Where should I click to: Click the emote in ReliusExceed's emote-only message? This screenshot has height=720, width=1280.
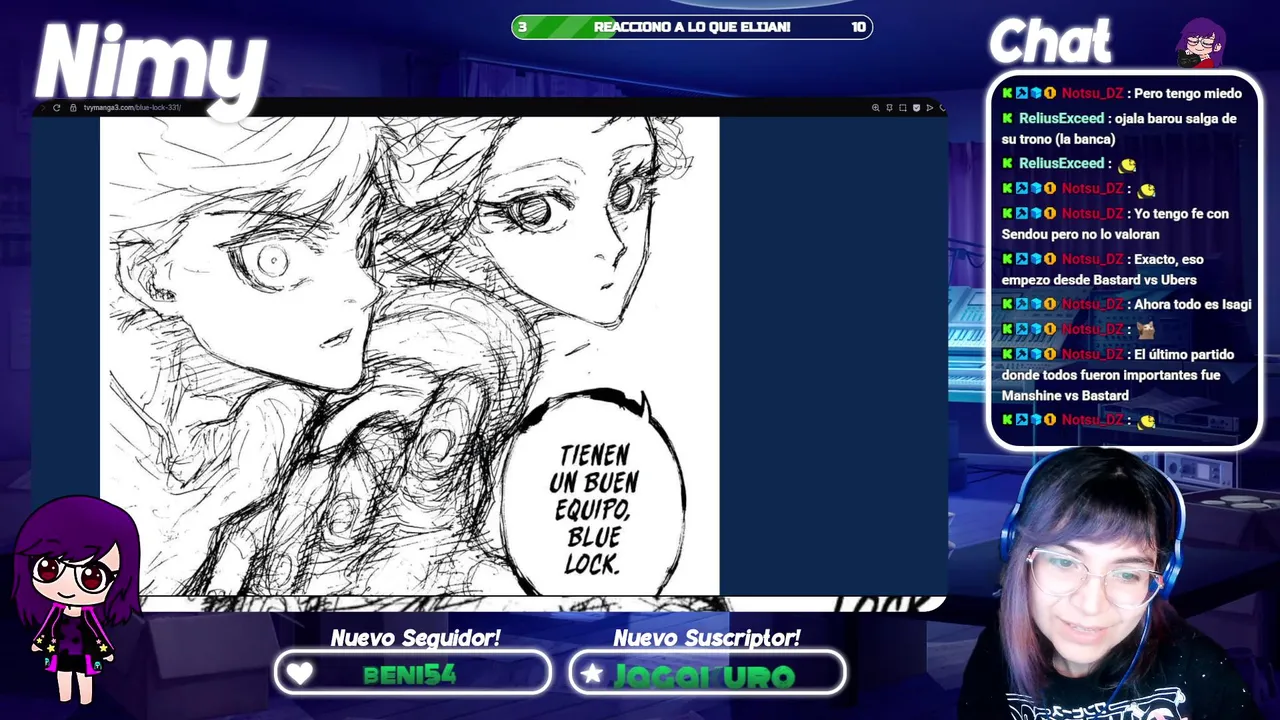tap(1127, 164)
